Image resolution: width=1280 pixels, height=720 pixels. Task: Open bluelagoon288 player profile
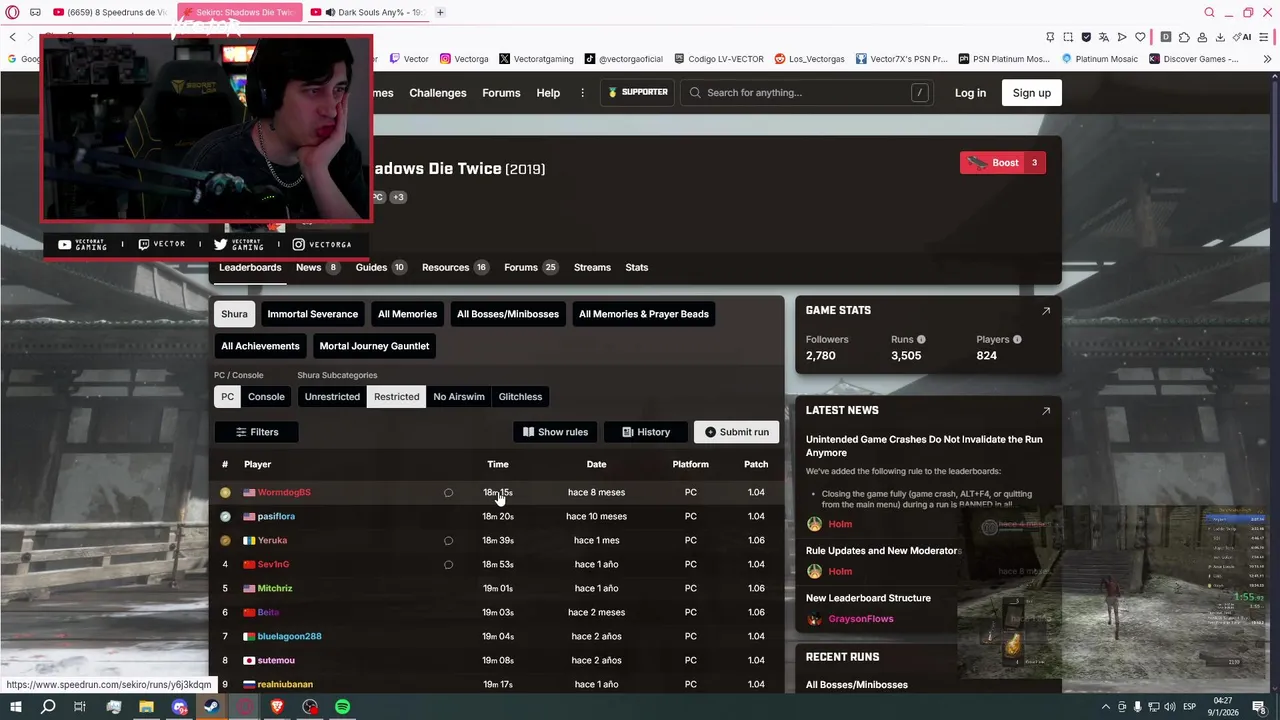289,636
